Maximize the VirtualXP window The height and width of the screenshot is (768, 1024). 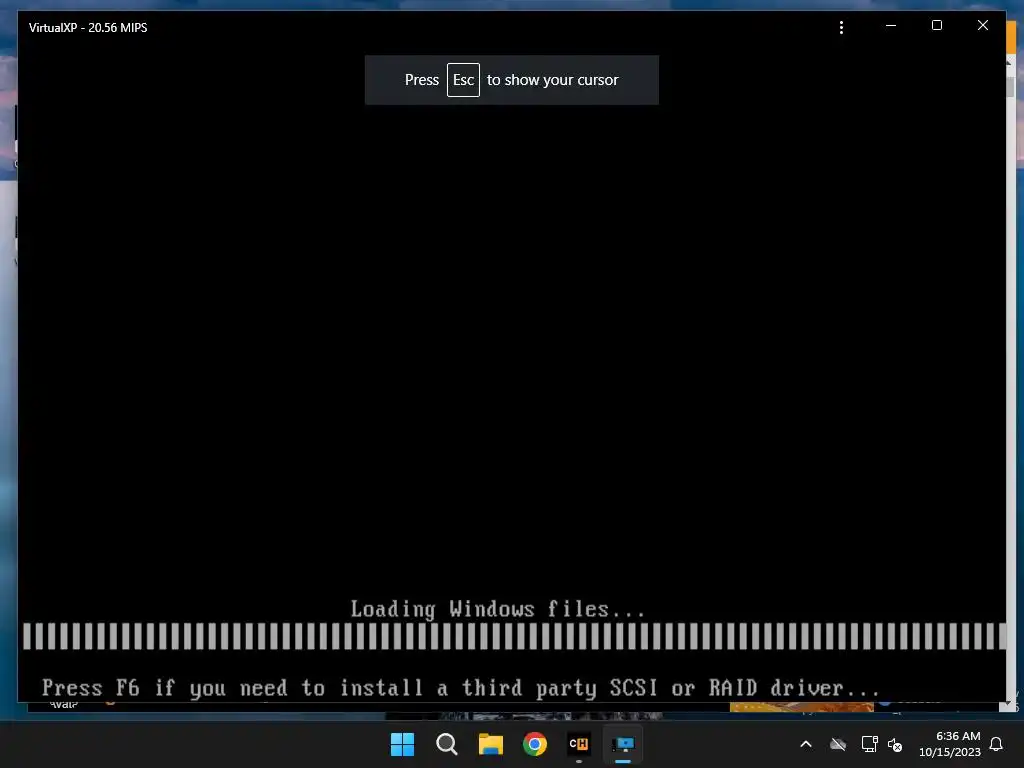(x=936, y=25)
